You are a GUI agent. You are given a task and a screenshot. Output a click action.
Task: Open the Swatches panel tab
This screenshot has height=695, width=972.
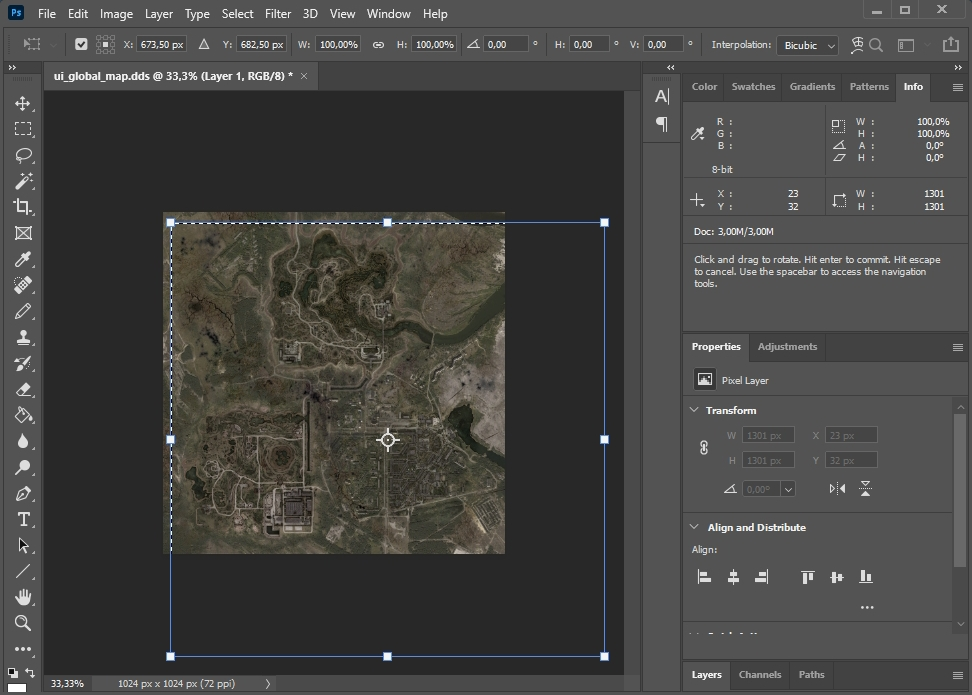[x=753, y=87]
